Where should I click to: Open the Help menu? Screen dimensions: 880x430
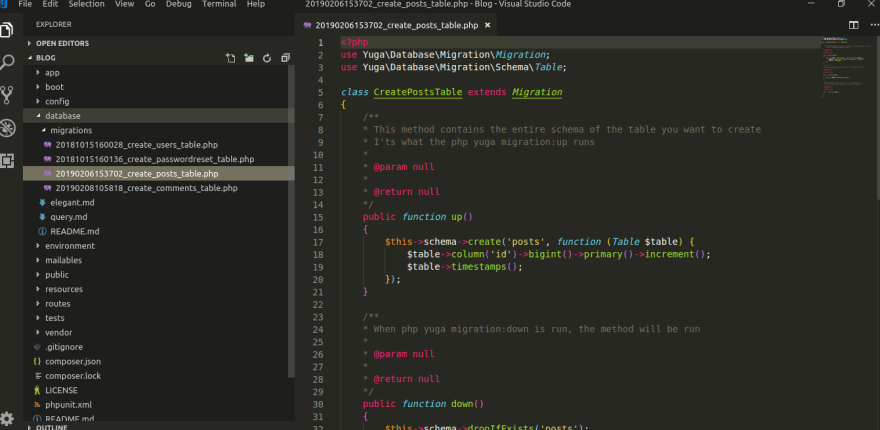coord(255,4)
